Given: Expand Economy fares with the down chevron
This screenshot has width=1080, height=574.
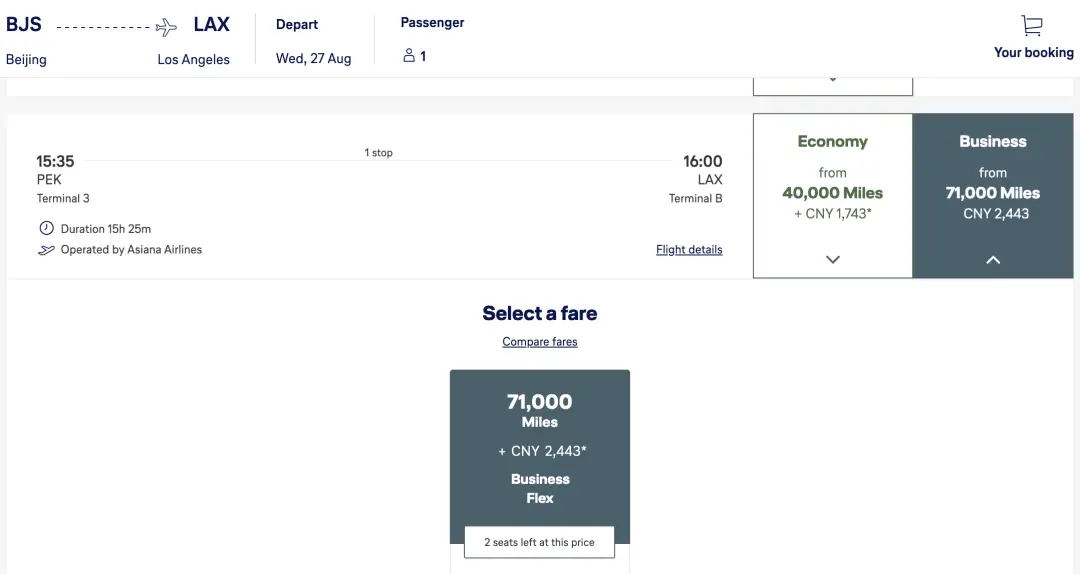Looking at the screenshot, I should pyautogui.click(x=832, y=259).
